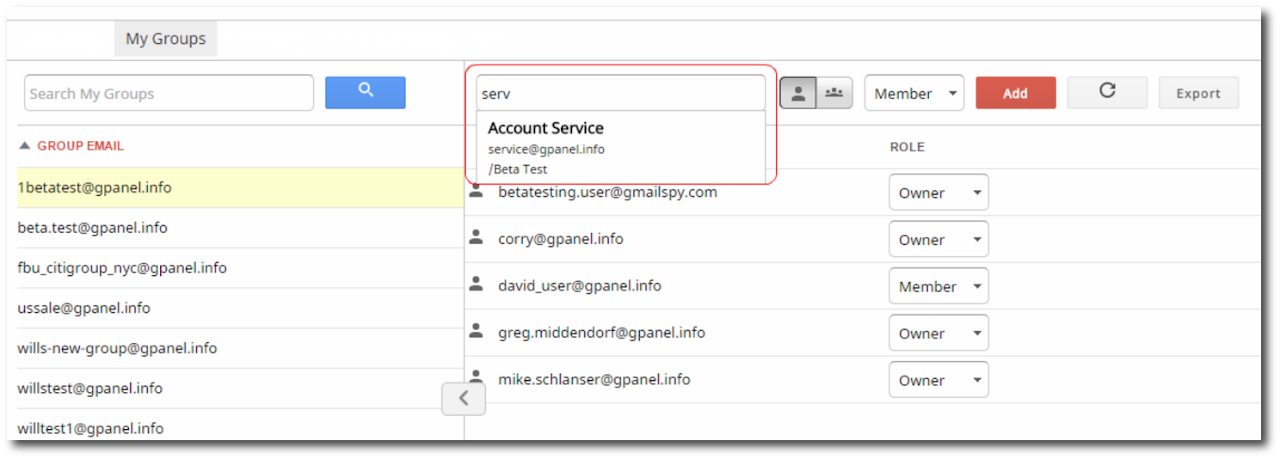The height and width of the screenshot is (459, 1280).
Task: Choose Account Service from the suggestion list
Action: tap(546, 128)
